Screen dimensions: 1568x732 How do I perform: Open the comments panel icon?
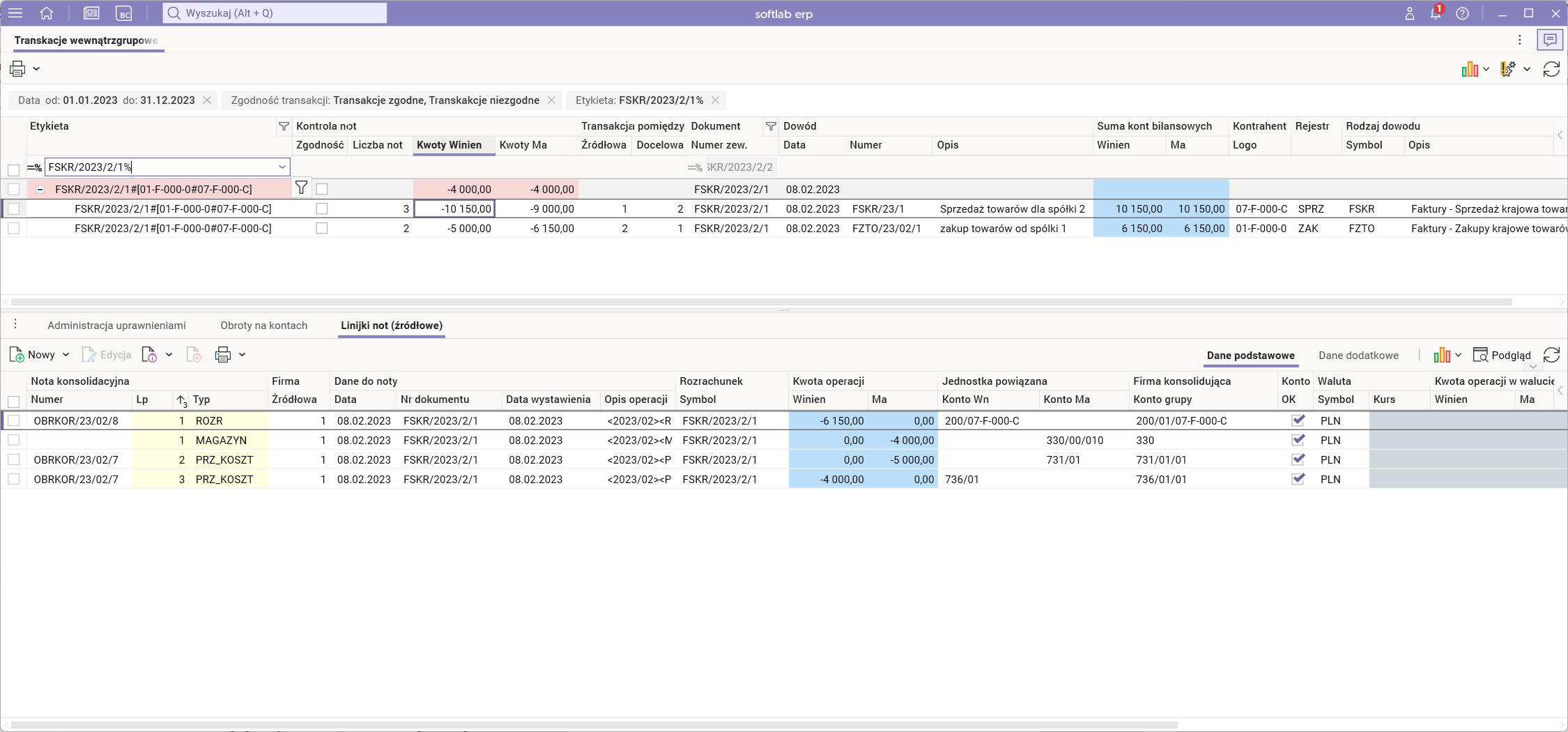(x=1550, y=40)
